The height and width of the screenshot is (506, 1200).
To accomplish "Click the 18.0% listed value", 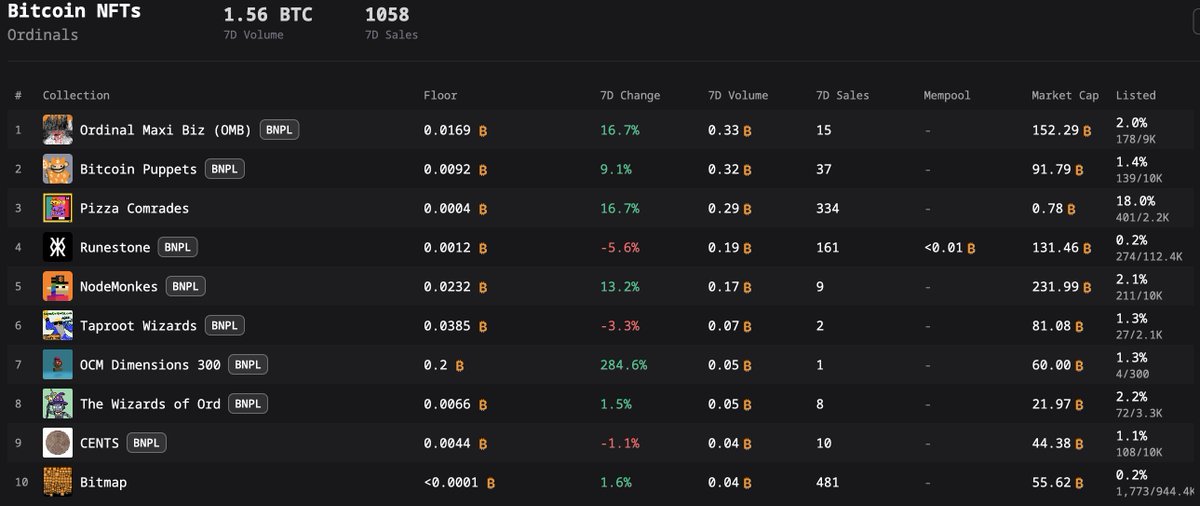I will (1135, 201).
